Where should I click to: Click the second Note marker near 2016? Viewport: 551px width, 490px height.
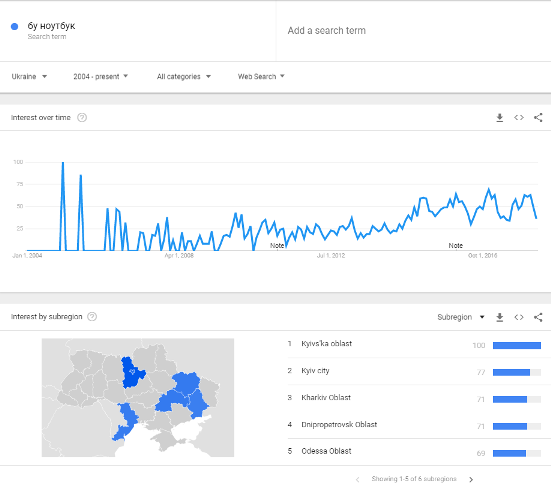tap(455, 245)
